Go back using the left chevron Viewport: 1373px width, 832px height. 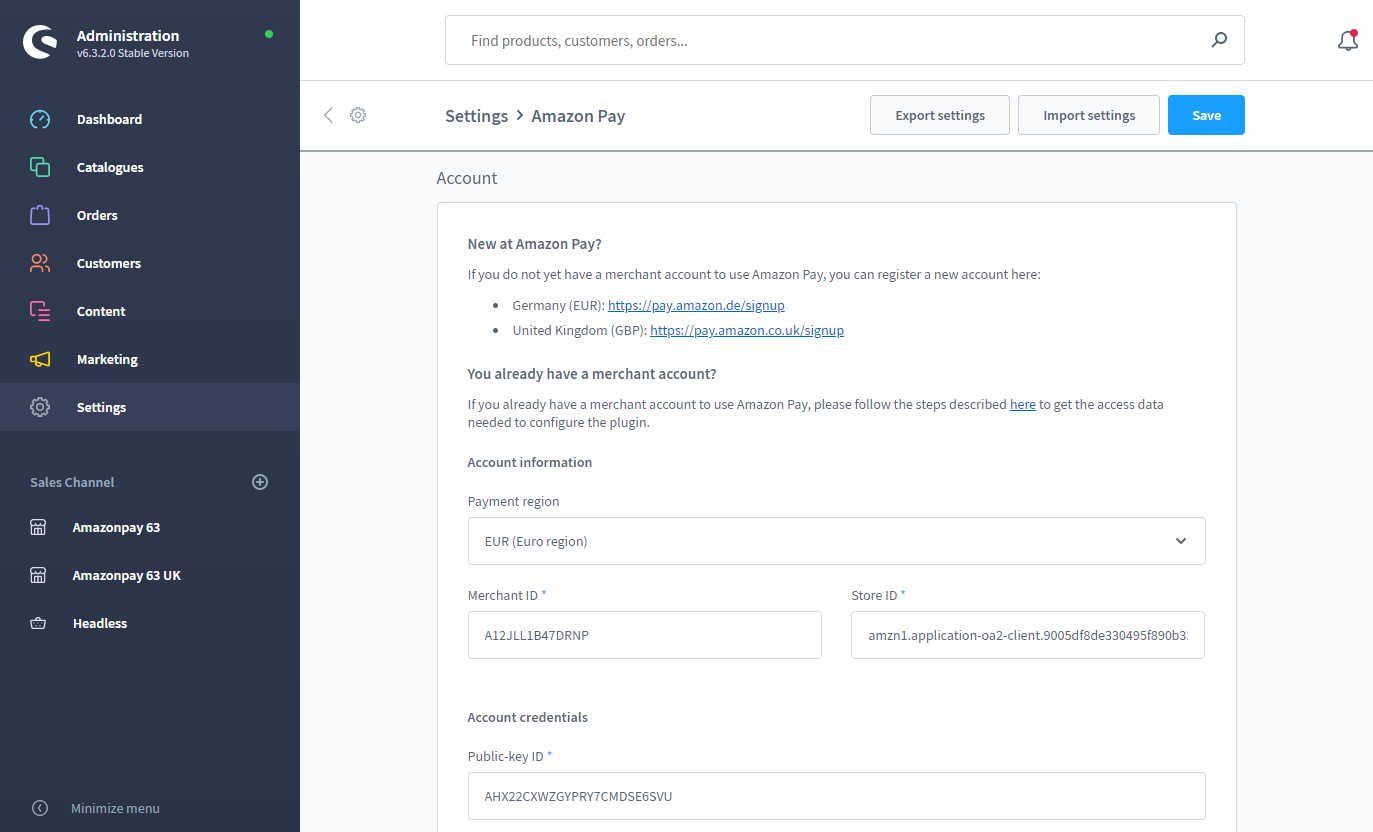pyautogui.click(x=328, y=115)
